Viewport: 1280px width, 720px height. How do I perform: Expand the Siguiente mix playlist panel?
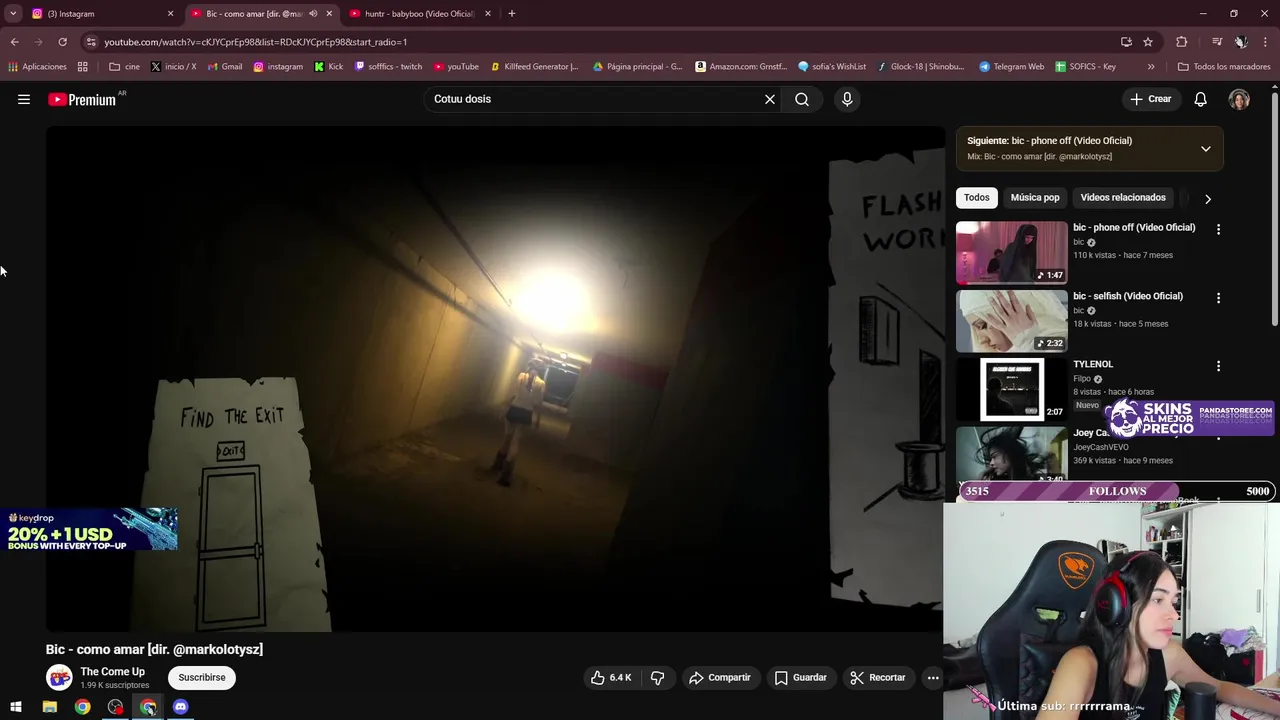pos(1206,149)
